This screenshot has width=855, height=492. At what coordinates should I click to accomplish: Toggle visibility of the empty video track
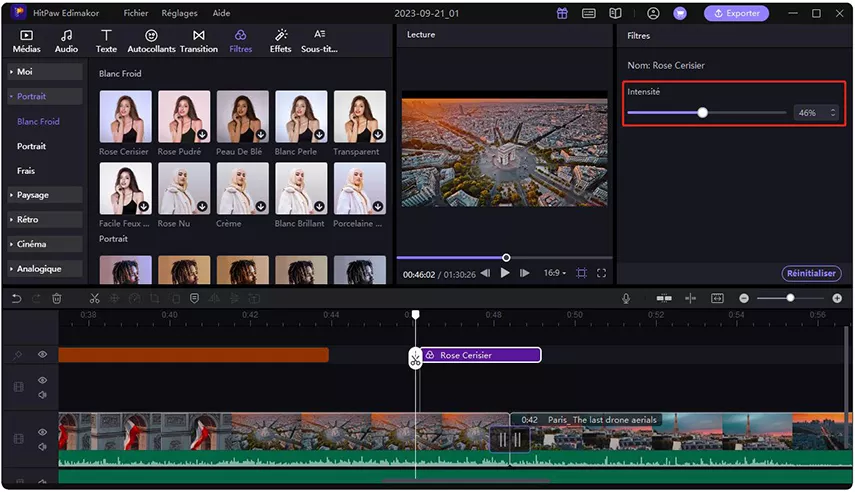tap(42, 380)
